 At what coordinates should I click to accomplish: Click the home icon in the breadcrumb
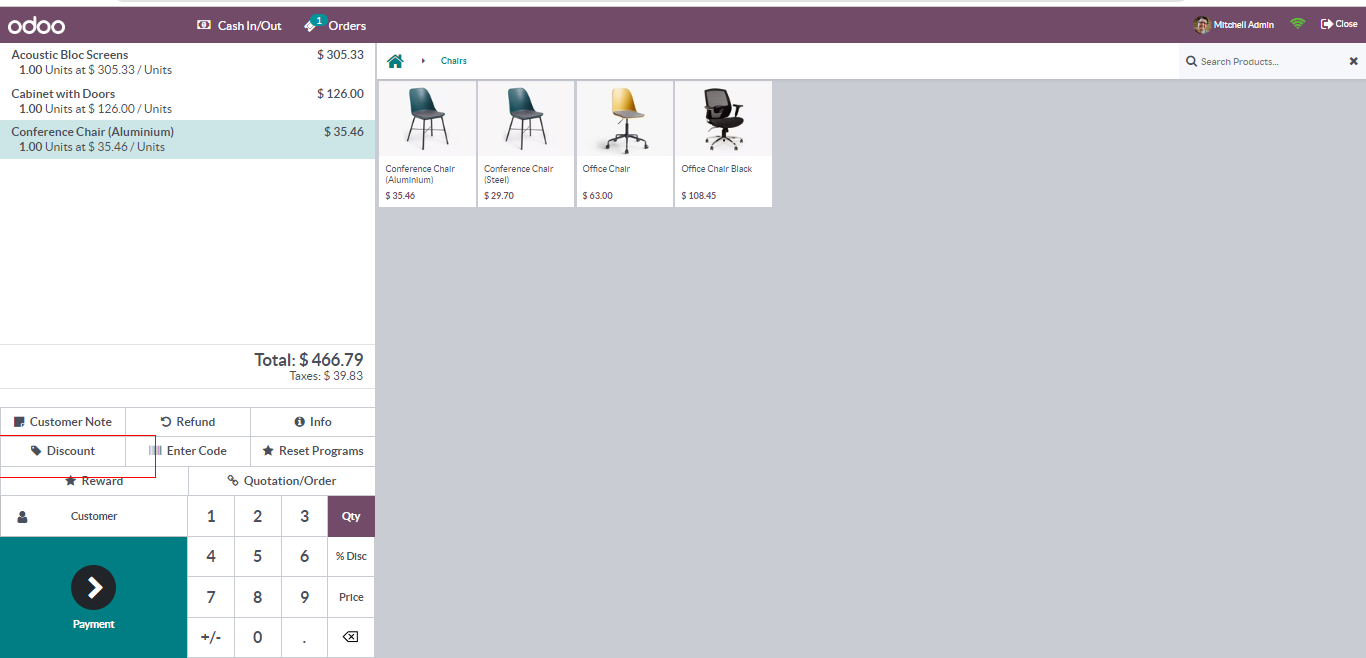[395, 61]
